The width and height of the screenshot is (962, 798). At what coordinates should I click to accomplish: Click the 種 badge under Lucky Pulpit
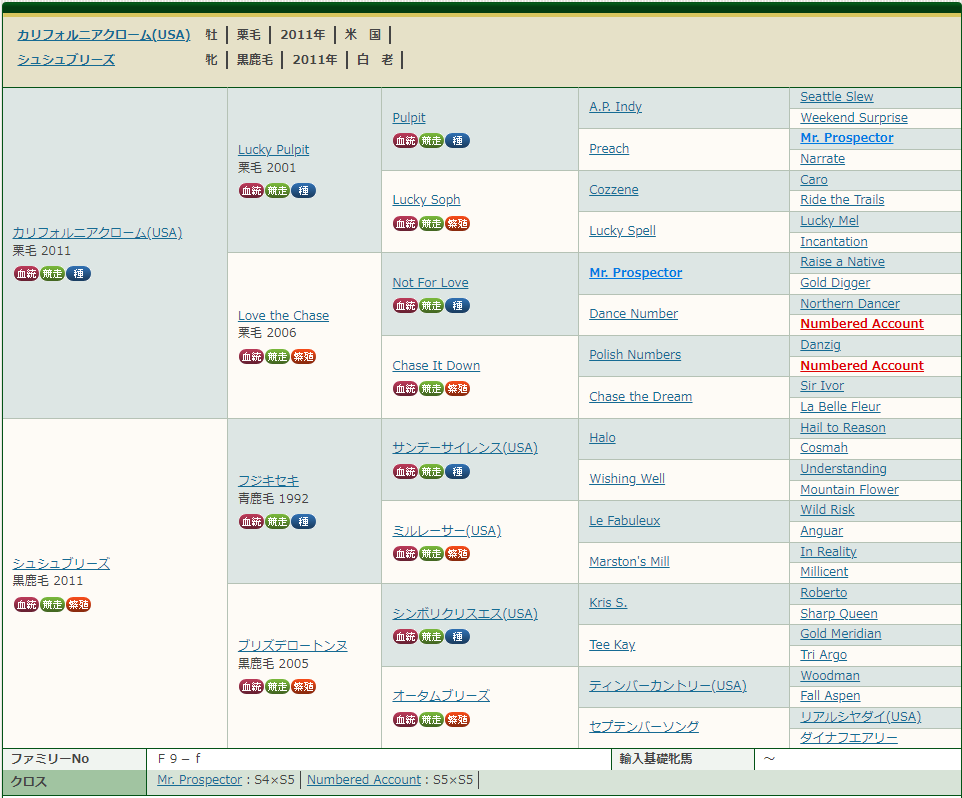pos(303,191)
